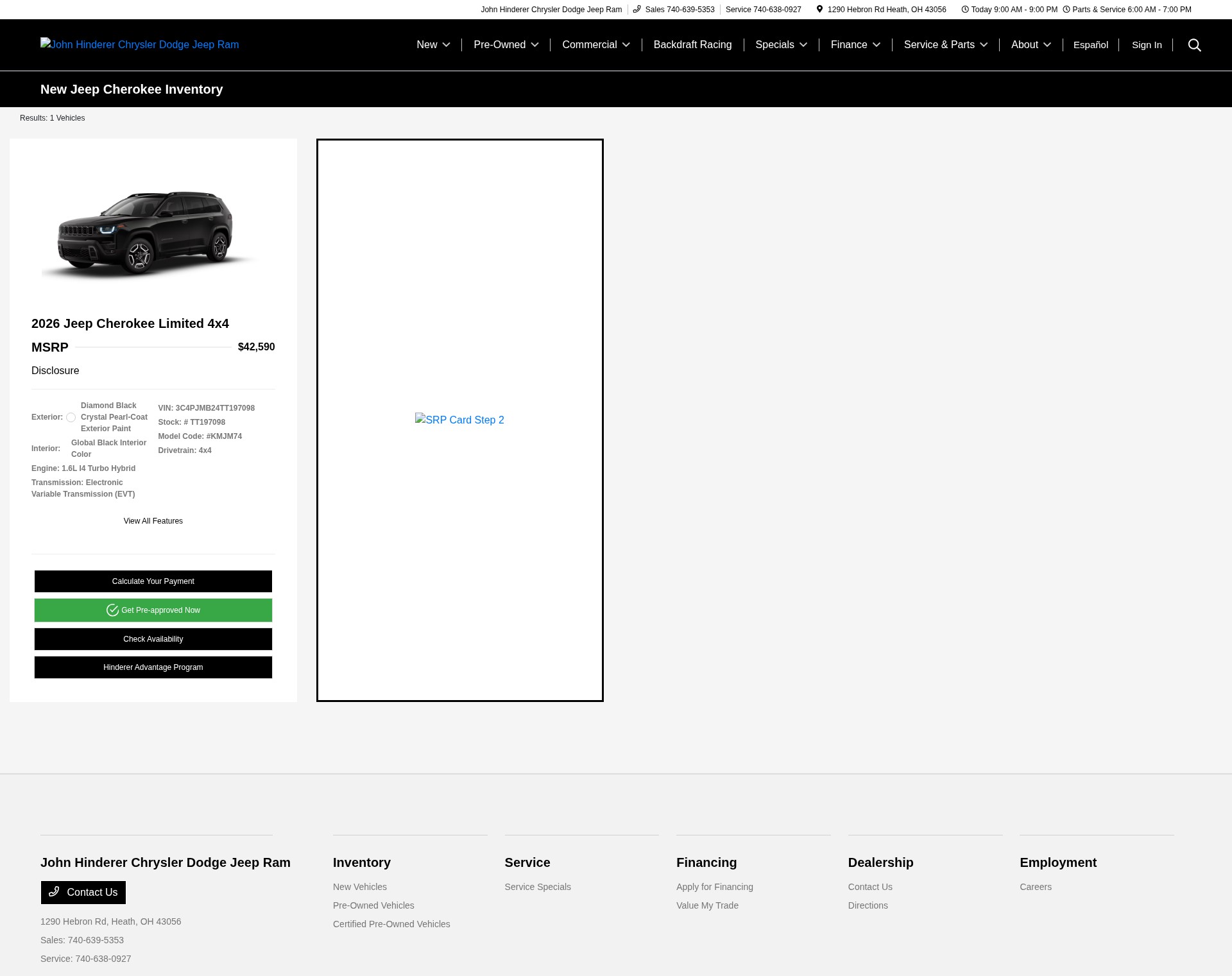Open Contact Us under Dealership
Image resolution: width=1232 pixels, height=976 pixels.
870,887
